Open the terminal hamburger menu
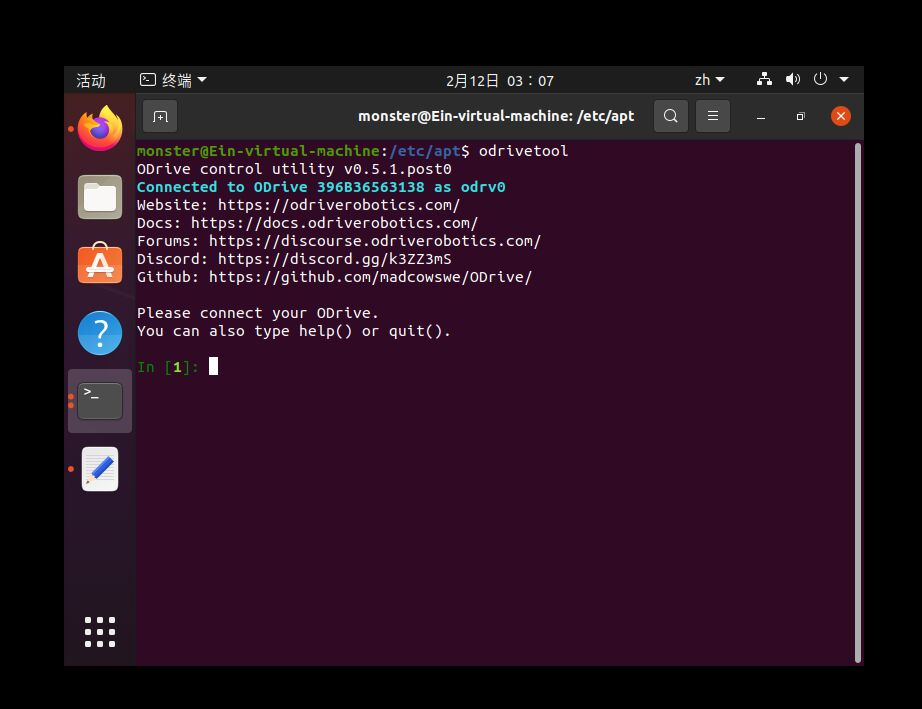The image size is (922, 709). 712,116
